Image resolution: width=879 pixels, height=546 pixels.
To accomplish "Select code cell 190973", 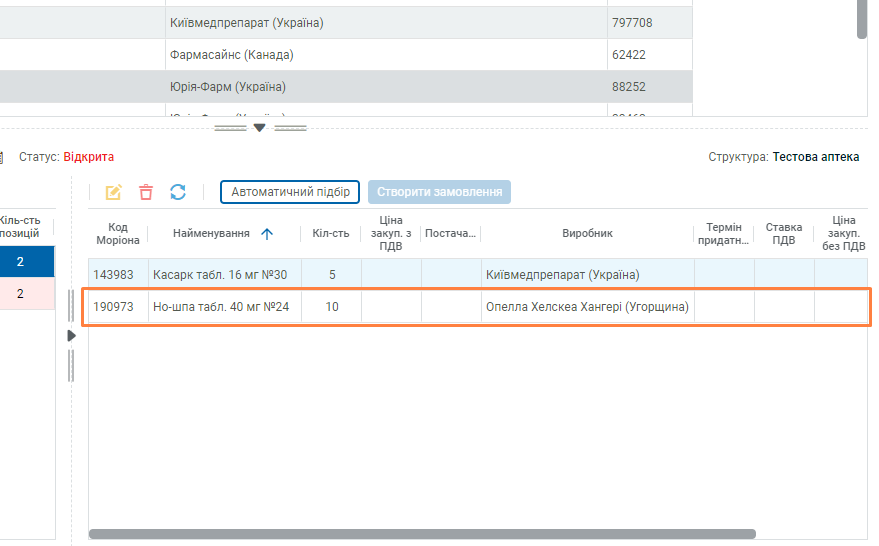I will (x=118, y=307).
